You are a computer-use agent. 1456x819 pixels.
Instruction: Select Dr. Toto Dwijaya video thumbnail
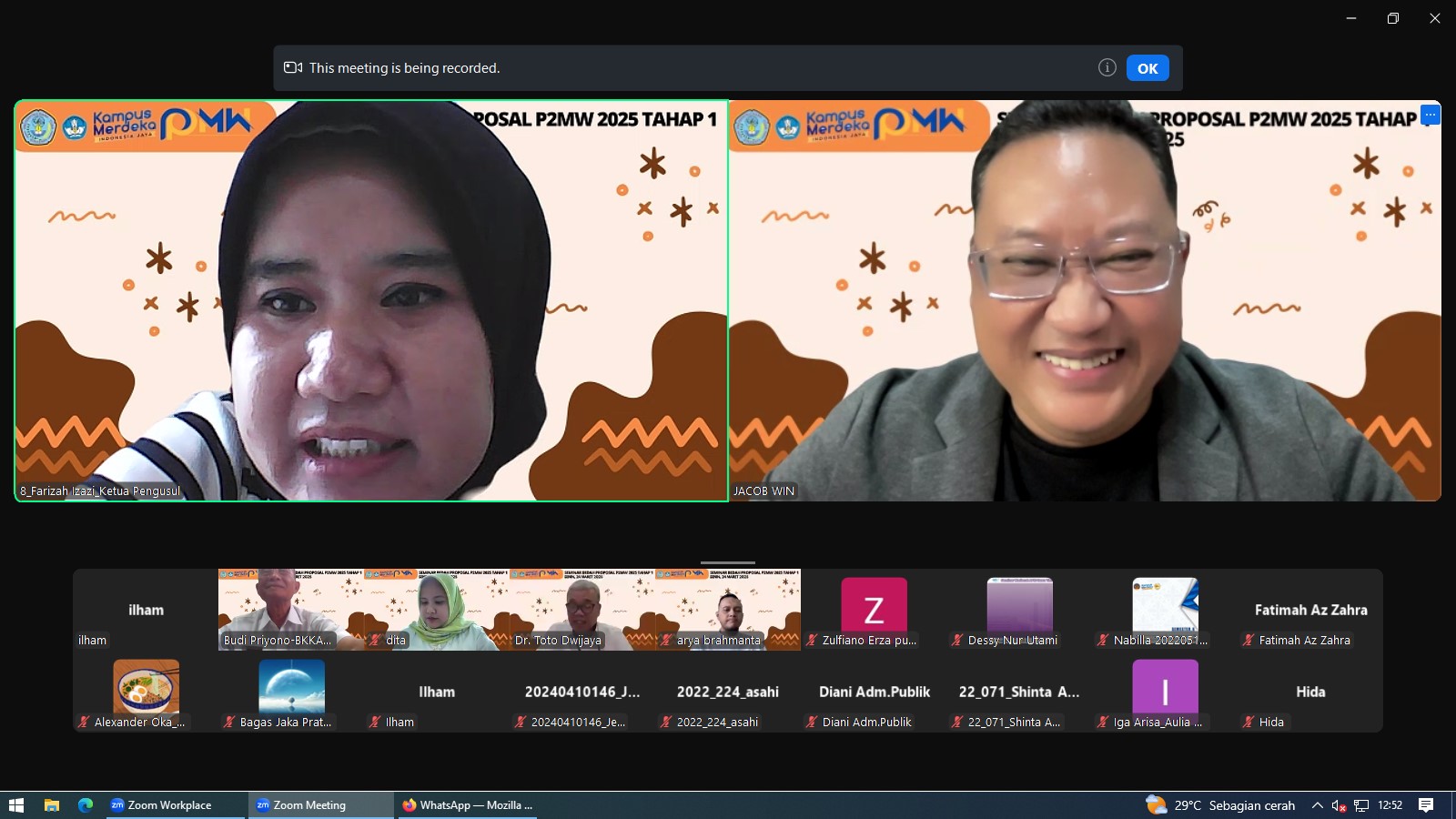coord(582,609)
